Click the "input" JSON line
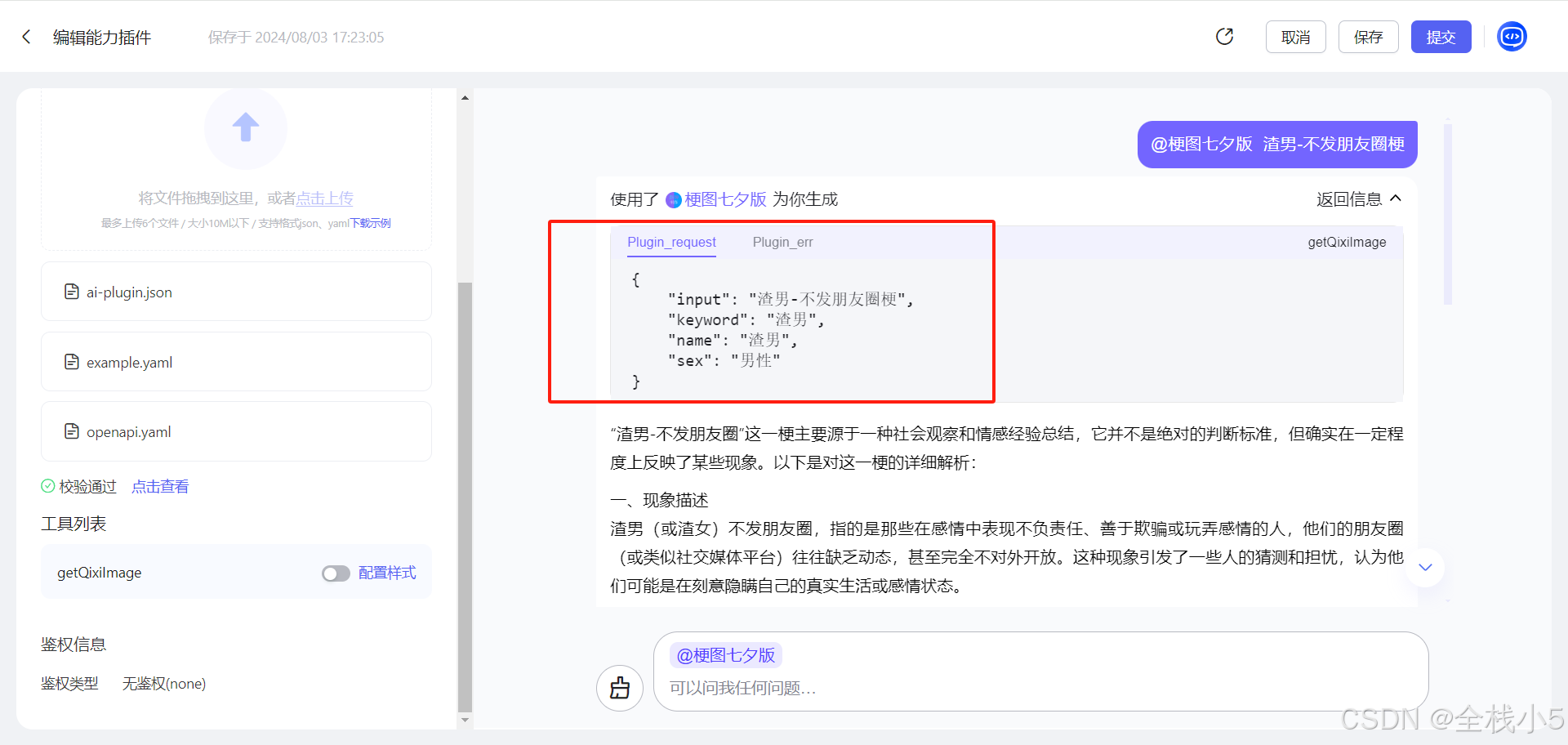This screenshot has width=1568, height=745. [791, 300]
